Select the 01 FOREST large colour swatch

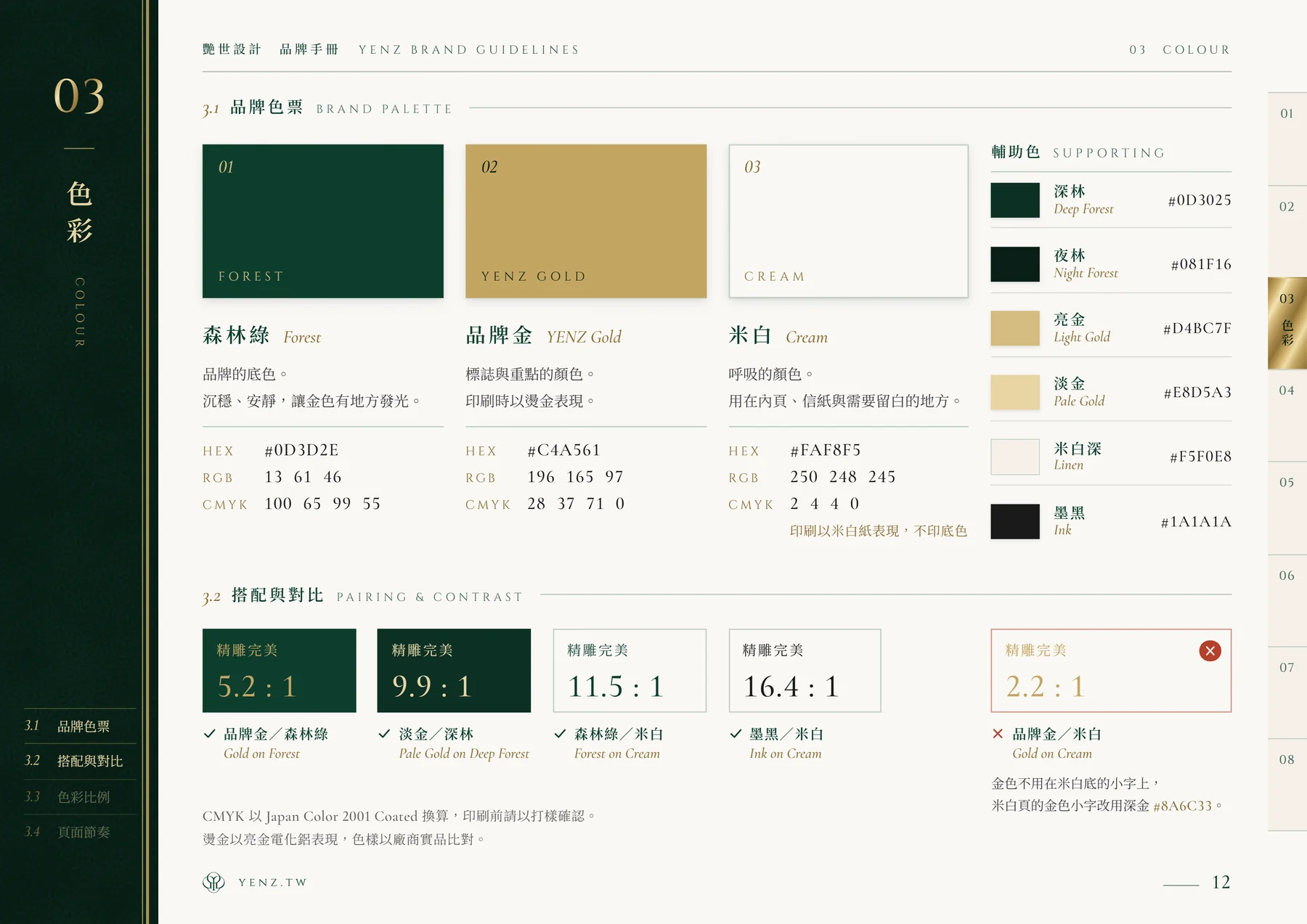(323, 221)
